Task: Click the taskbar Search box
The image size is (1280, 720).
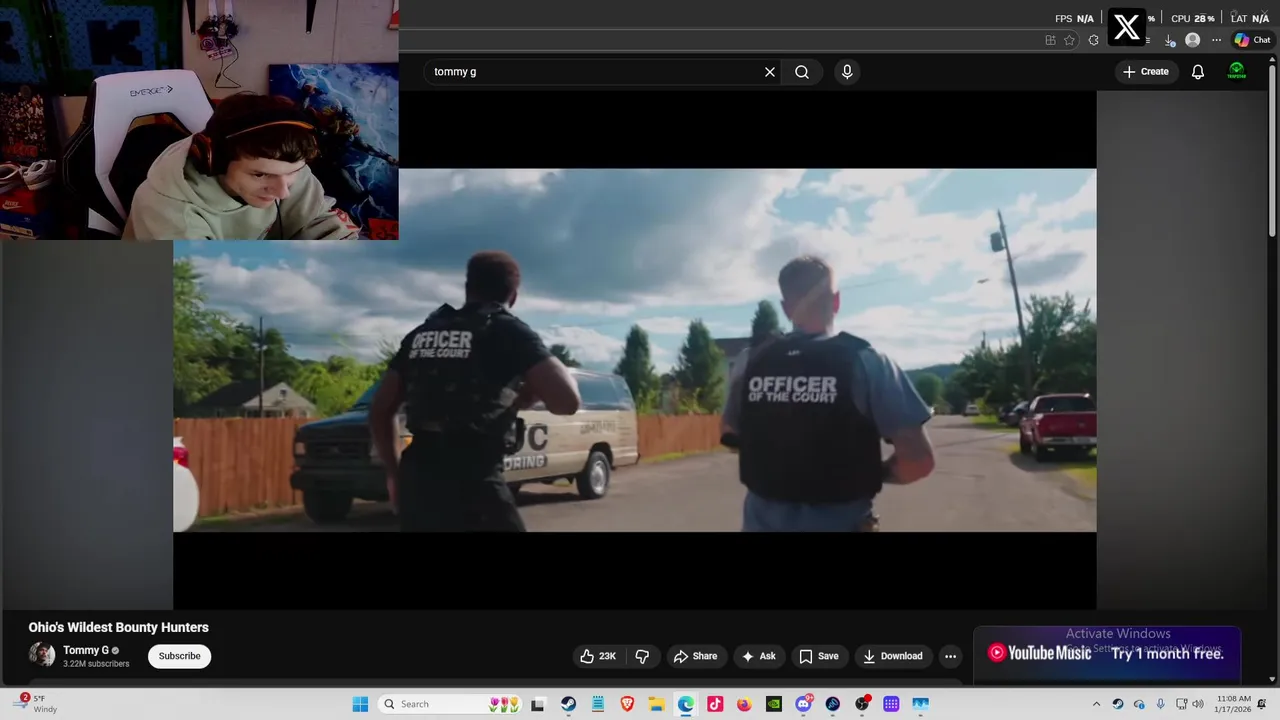Action: 451,704
